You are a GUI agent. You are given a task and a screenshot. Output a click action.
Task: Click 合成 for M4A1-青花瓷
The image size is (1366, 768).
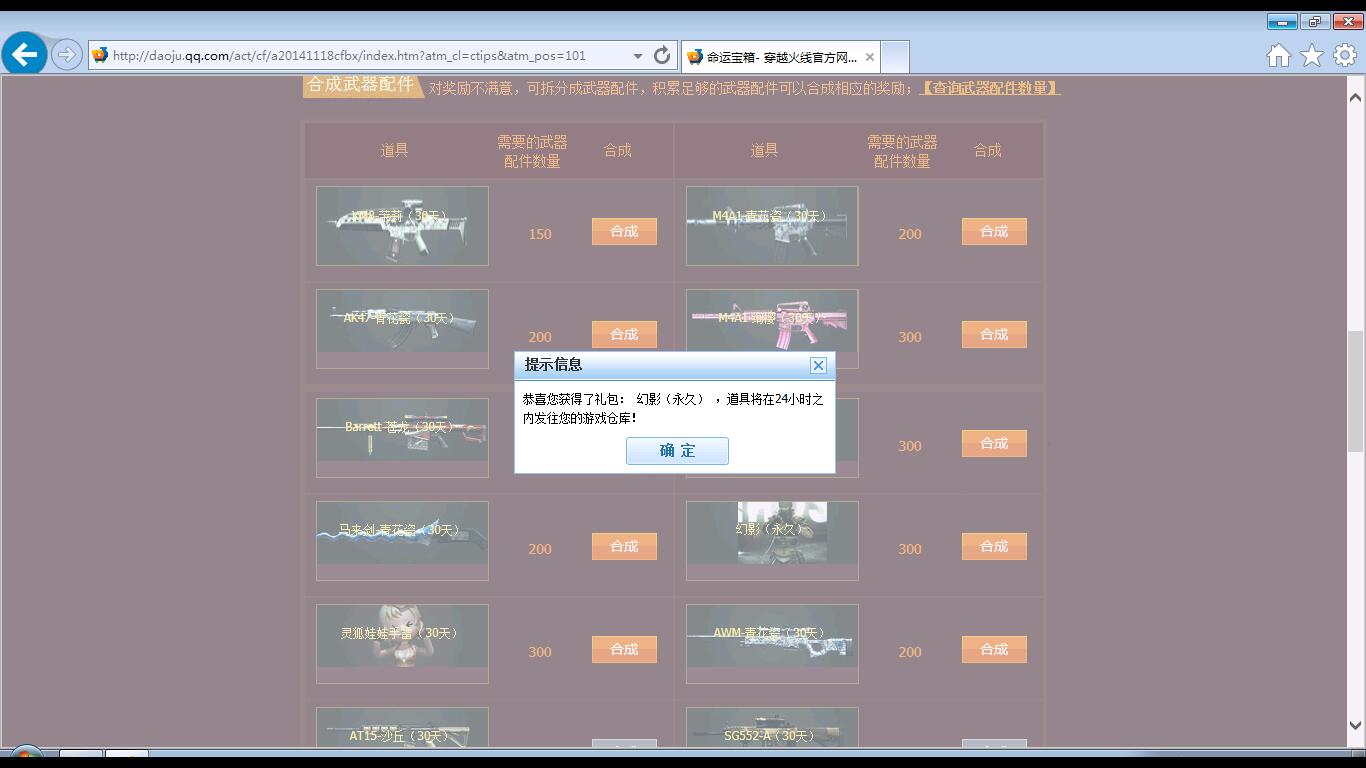coord(994,231)
